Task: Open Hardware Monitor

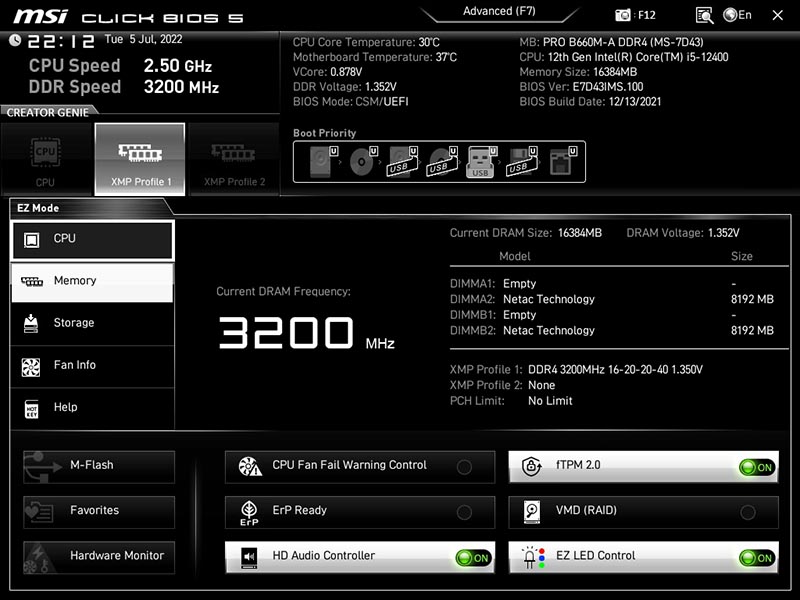Action: click(99, 557)
